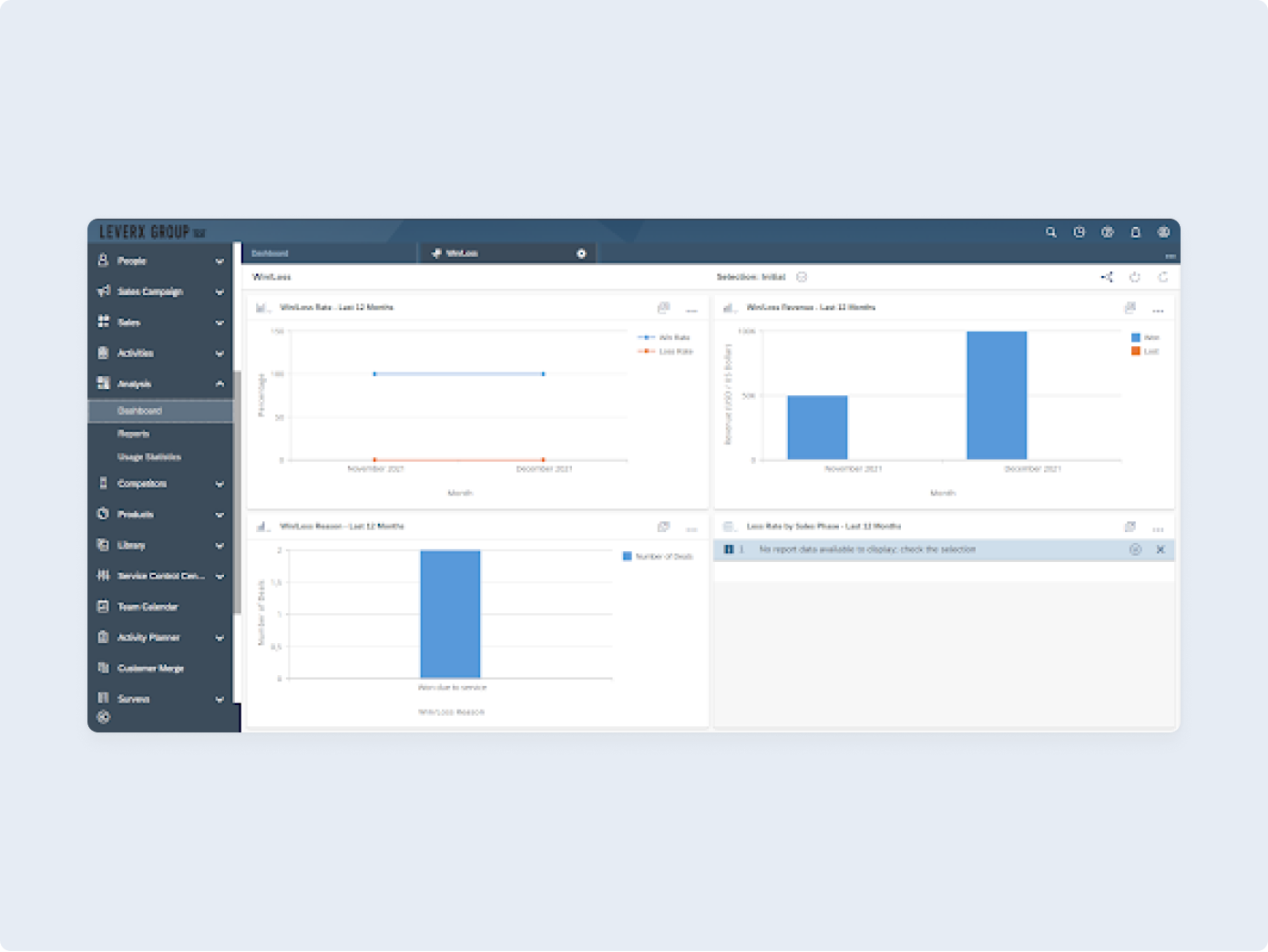Open notifications bell in the header
The image size is (1268, 952).
pos(1136,232)
